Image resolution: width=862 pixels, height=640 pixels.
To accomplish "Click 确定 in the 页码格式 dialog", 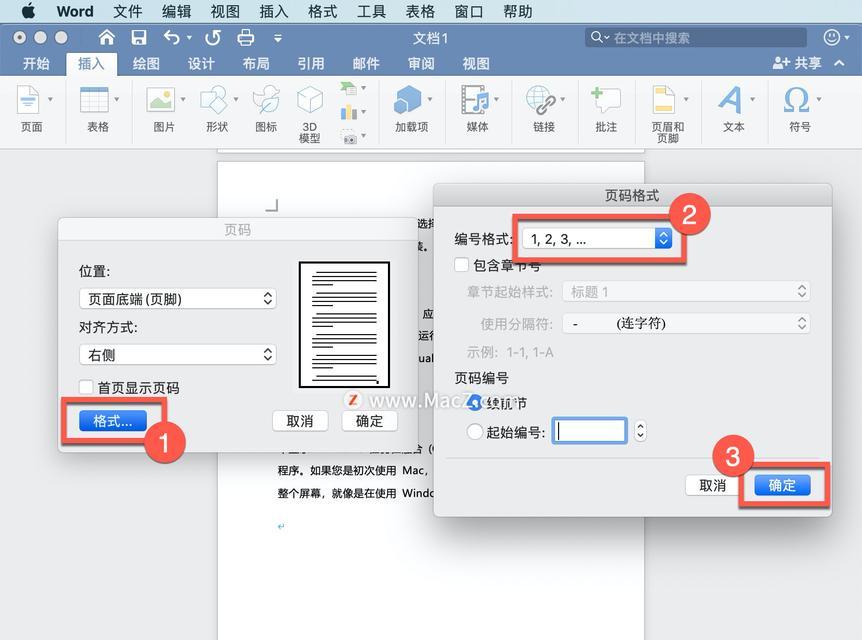I will click(782, 485).
